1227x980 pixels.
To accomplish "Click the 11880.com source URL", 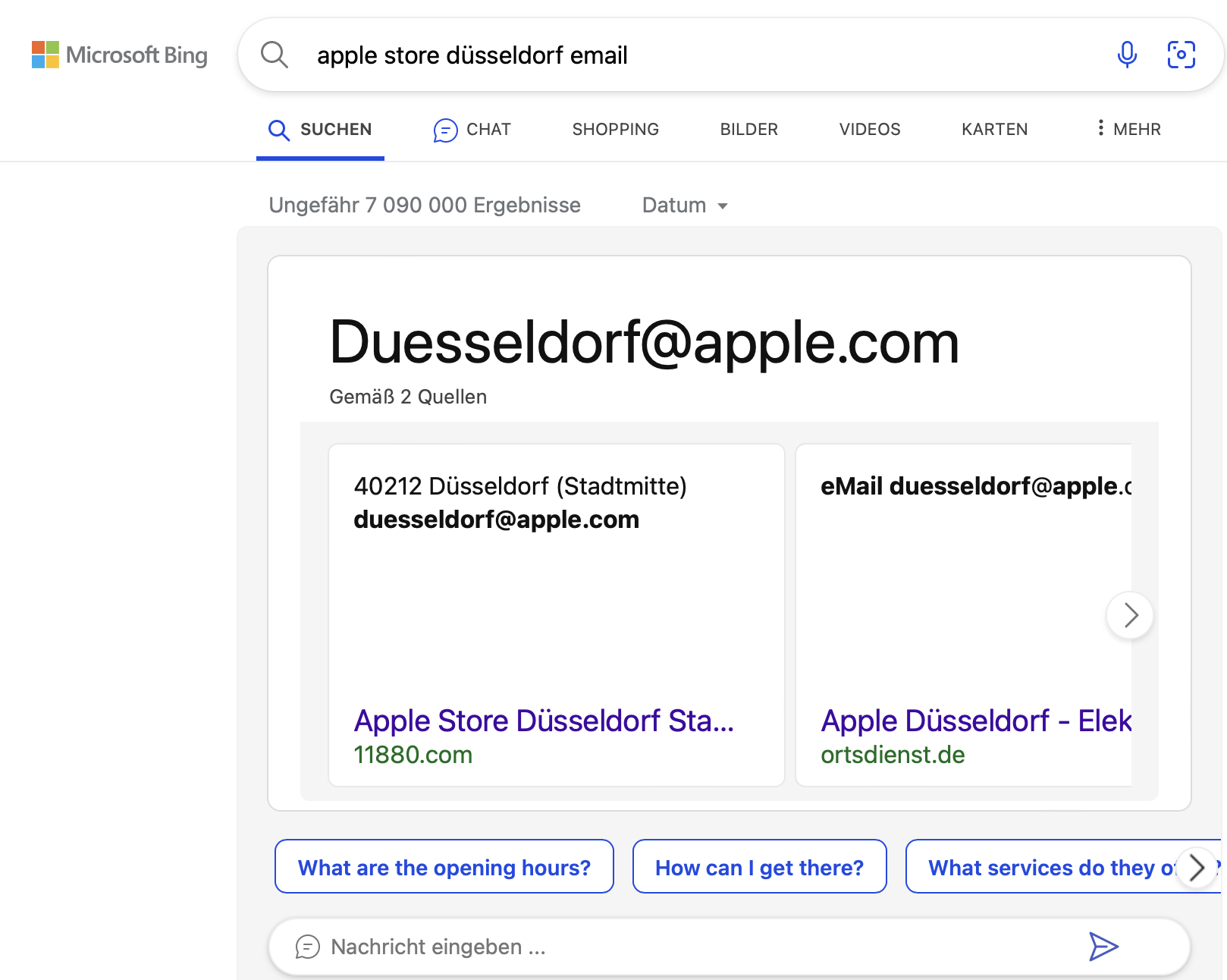I will (413, 755).
